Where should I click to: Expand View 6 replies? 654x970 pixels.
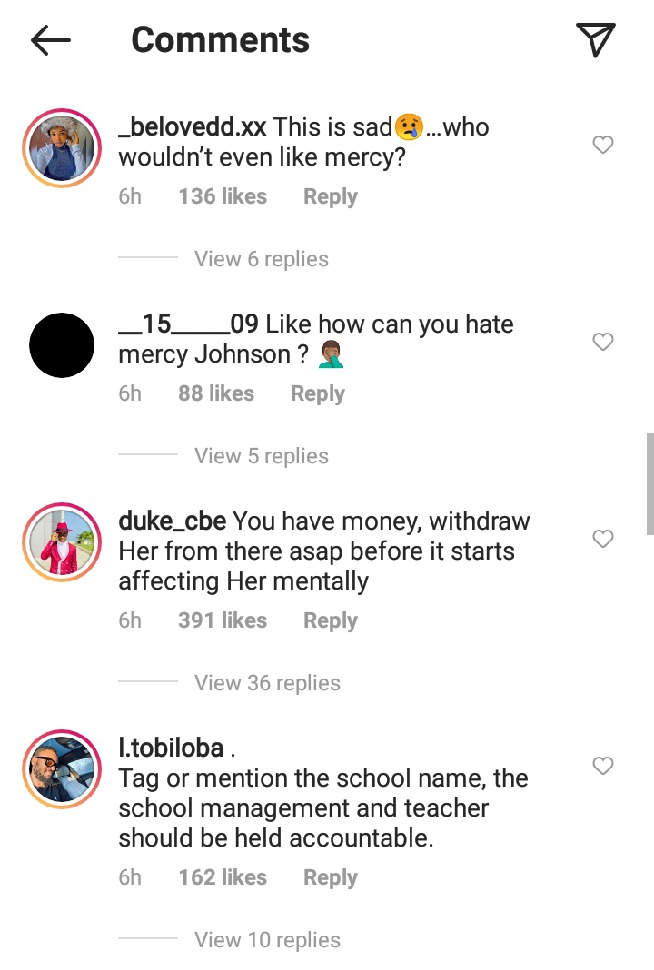[261, 259]
